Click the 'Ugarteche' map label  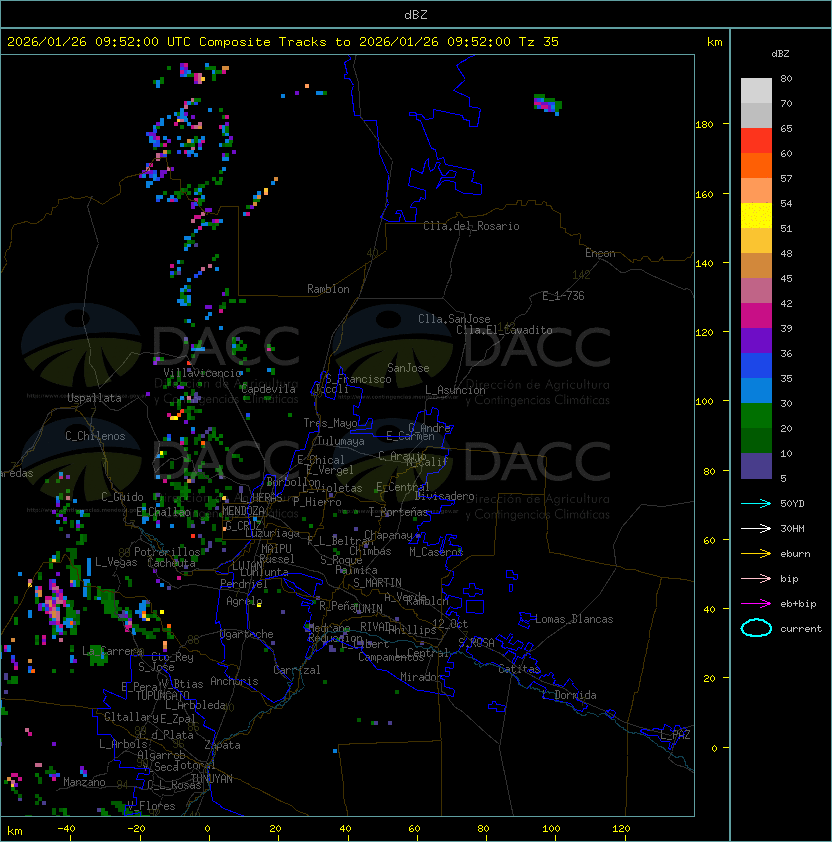(247, 635)
